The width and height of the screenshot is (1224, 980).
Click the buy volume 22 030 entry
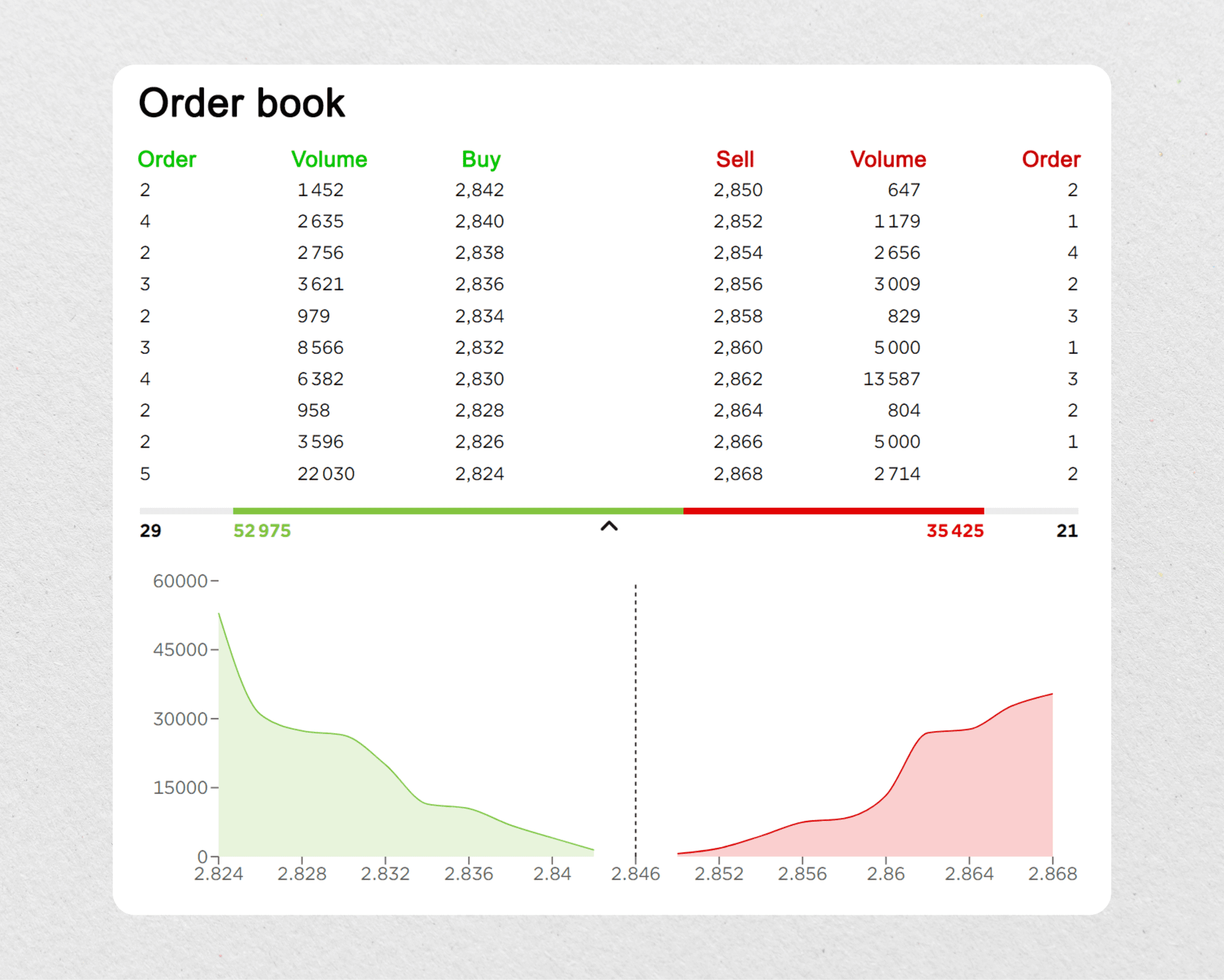[325, 473]
